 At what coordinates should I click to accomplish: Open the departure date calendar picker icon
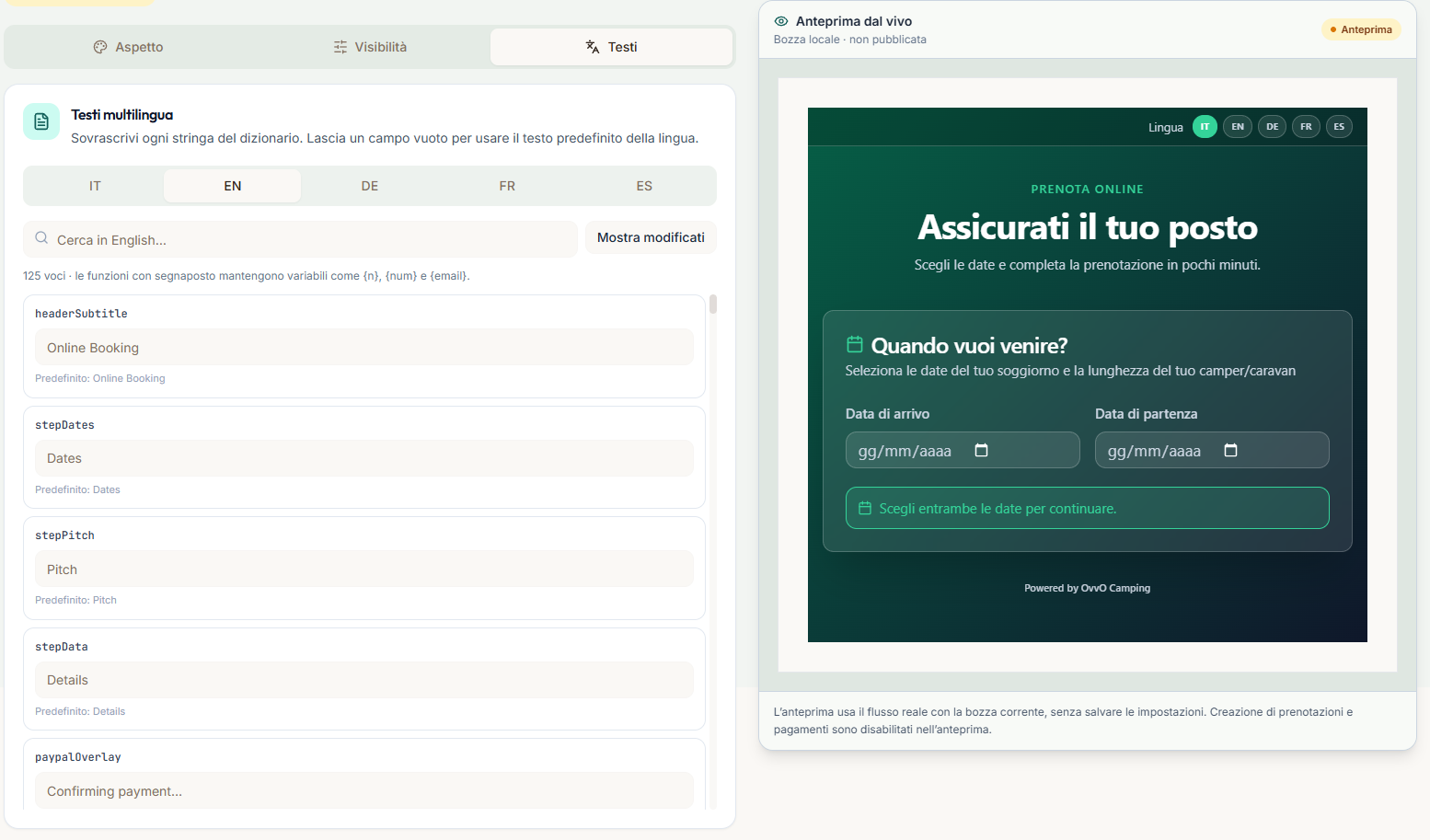coord(1230,450)
